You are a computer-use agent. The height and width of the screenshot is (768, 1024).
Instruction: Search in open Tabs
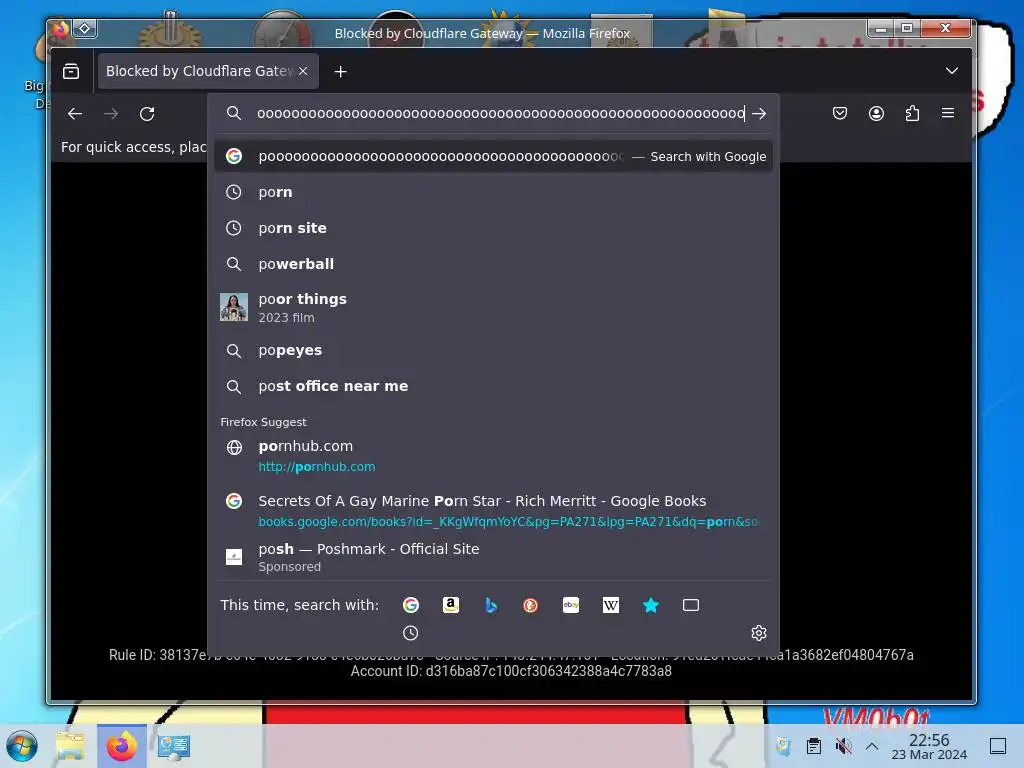[x=691, y=605]
